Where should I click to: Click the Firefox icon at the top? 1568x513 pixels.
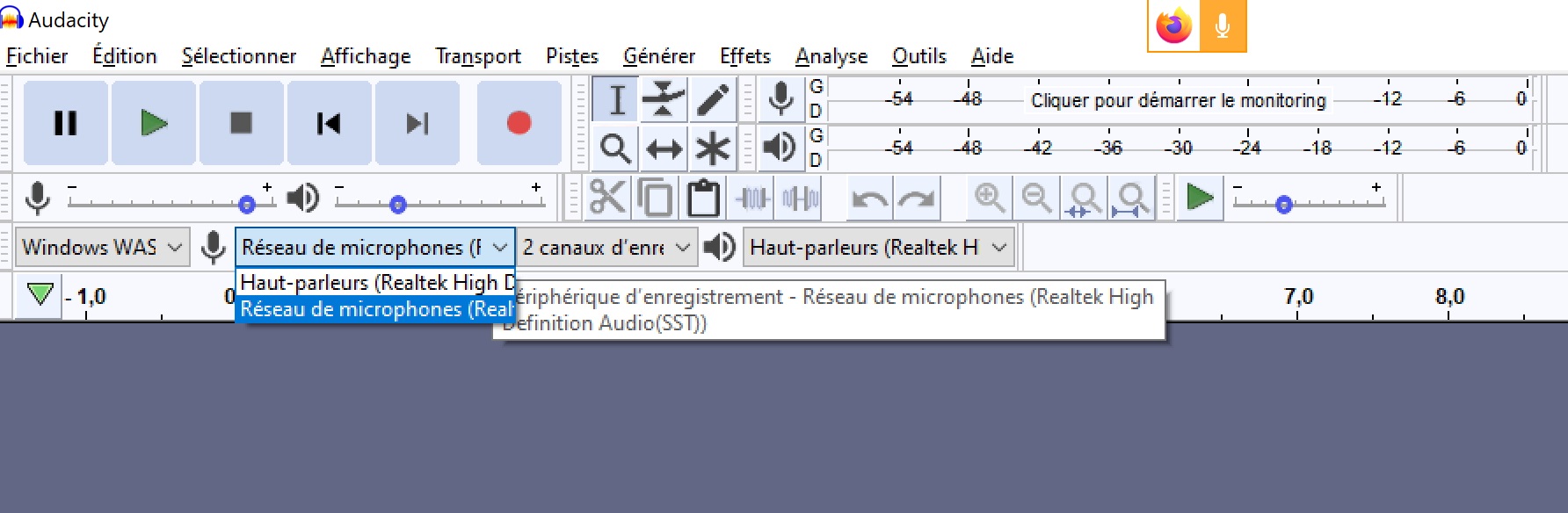[1173, 26]
